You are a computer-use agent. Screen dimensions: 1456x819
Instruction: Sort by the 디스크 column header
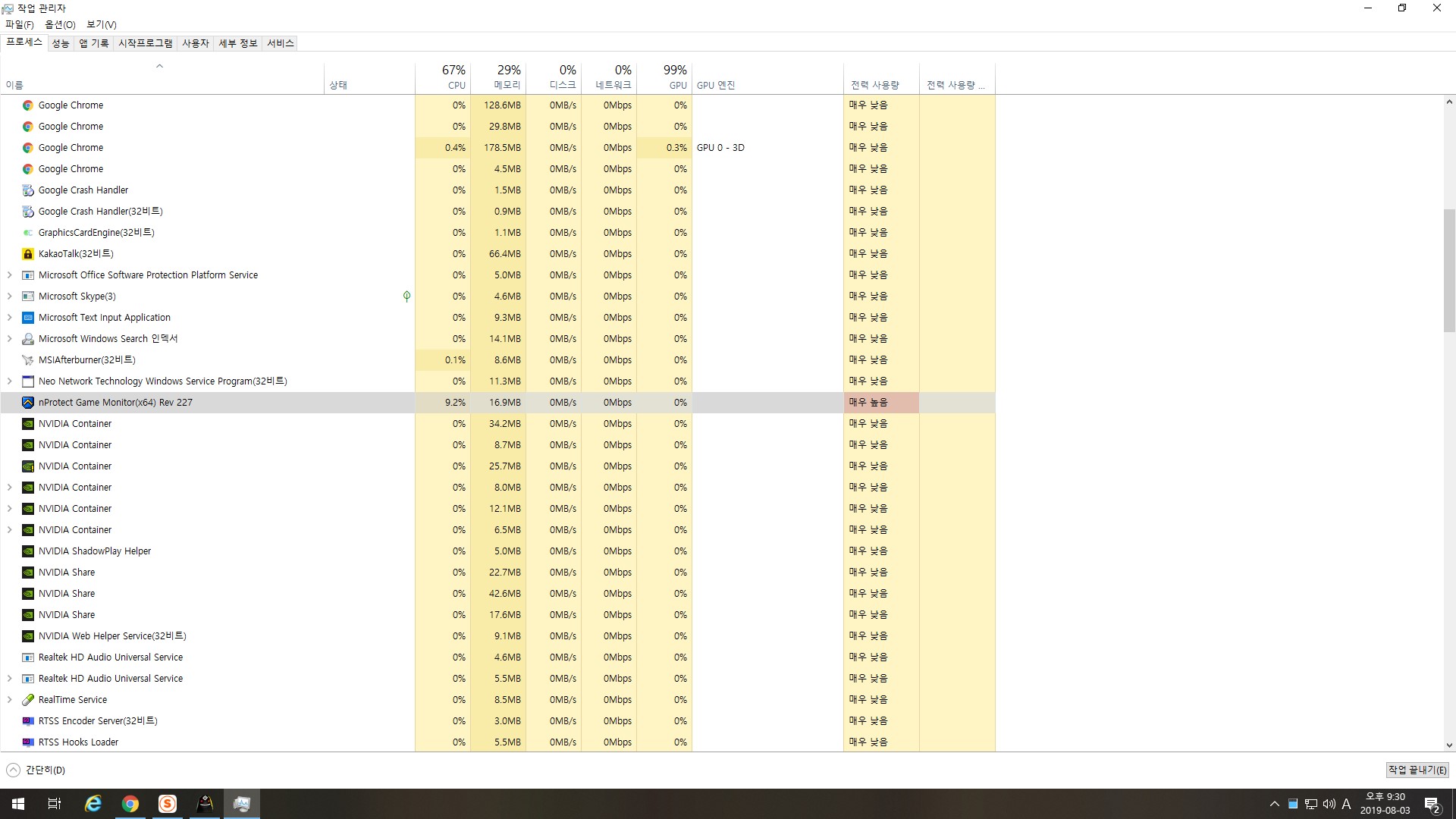(x=553, y=77)
